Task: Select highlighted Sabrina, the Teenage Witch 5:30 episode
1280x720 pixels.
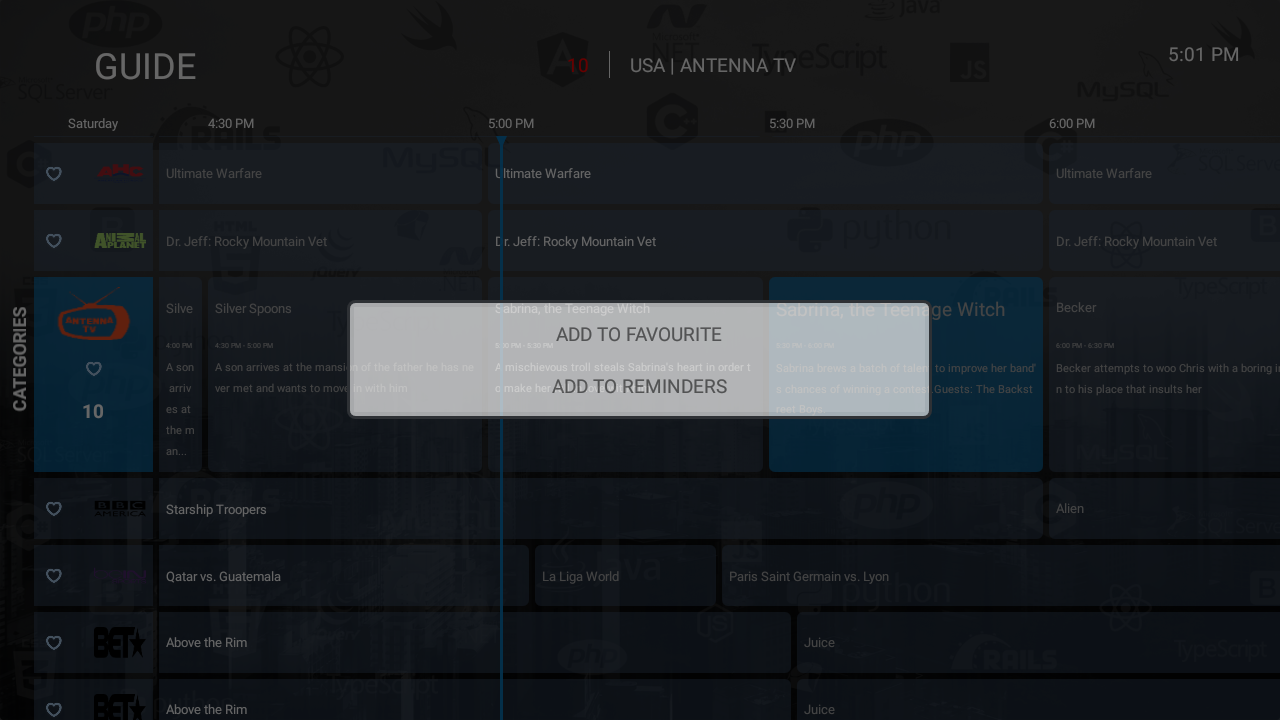Action: (906, 374)
